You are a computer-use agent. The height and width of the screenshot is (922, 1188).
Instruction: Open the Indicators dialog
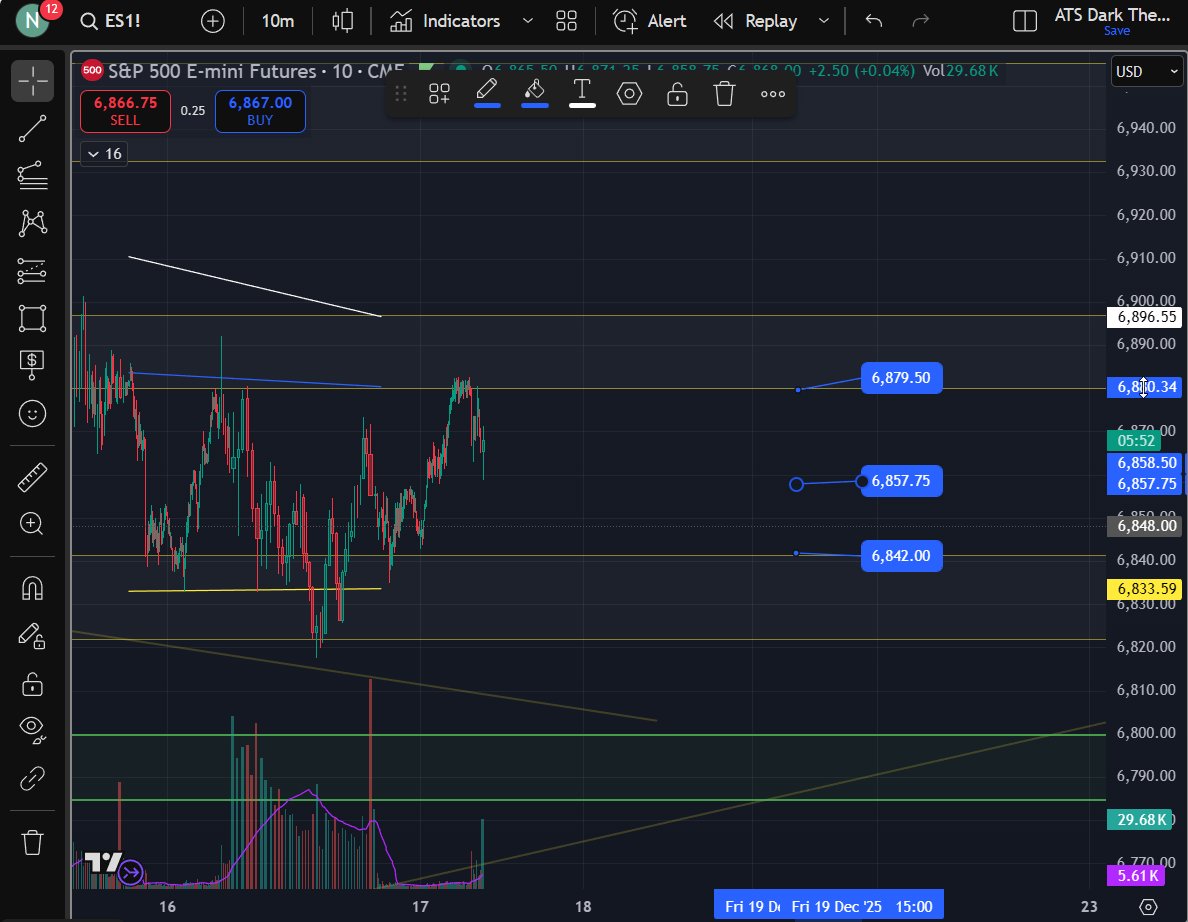[x=445, y=21]
